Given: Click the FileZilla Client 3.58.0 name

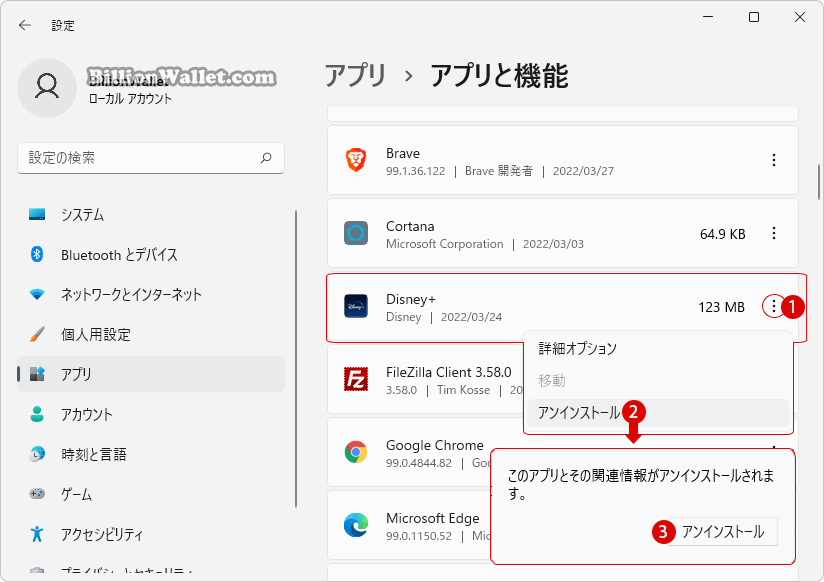Looking at the screenshot, I should coord(448,372).
